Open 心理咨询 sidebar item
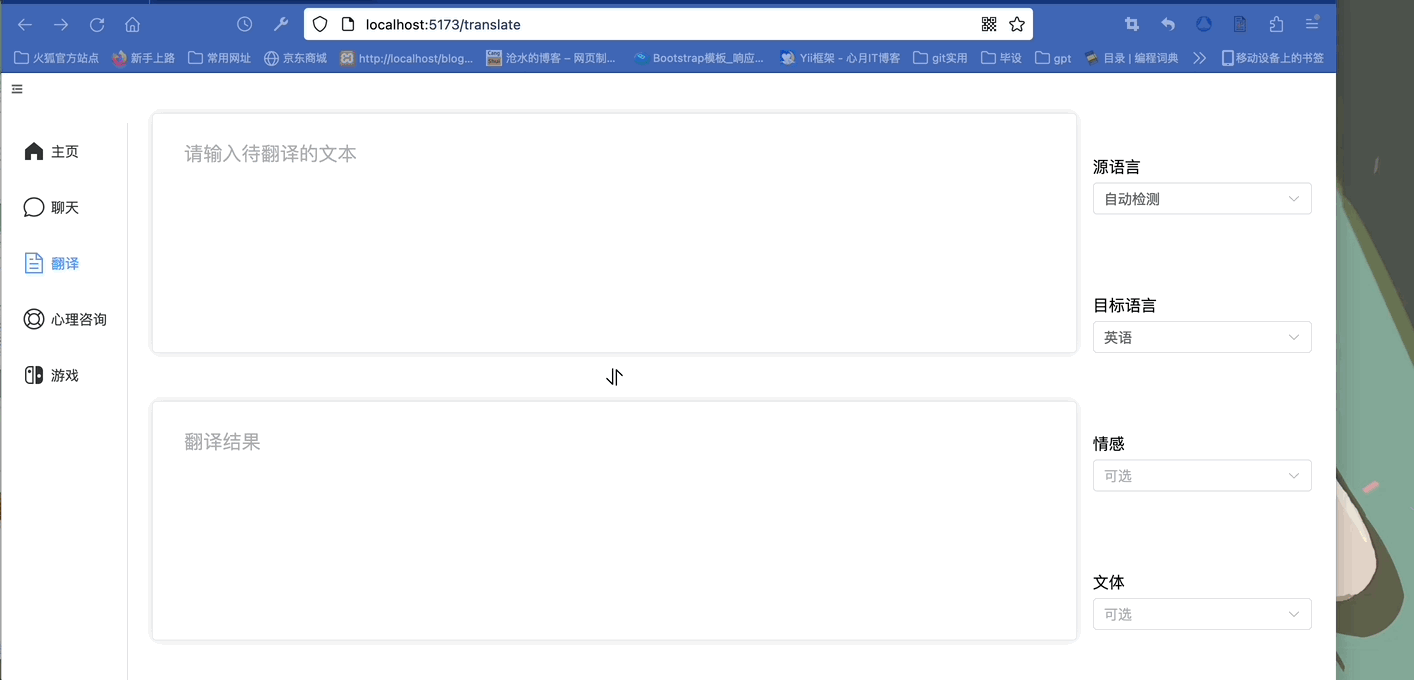The image size is (1414, 680). tap(64, 319)
